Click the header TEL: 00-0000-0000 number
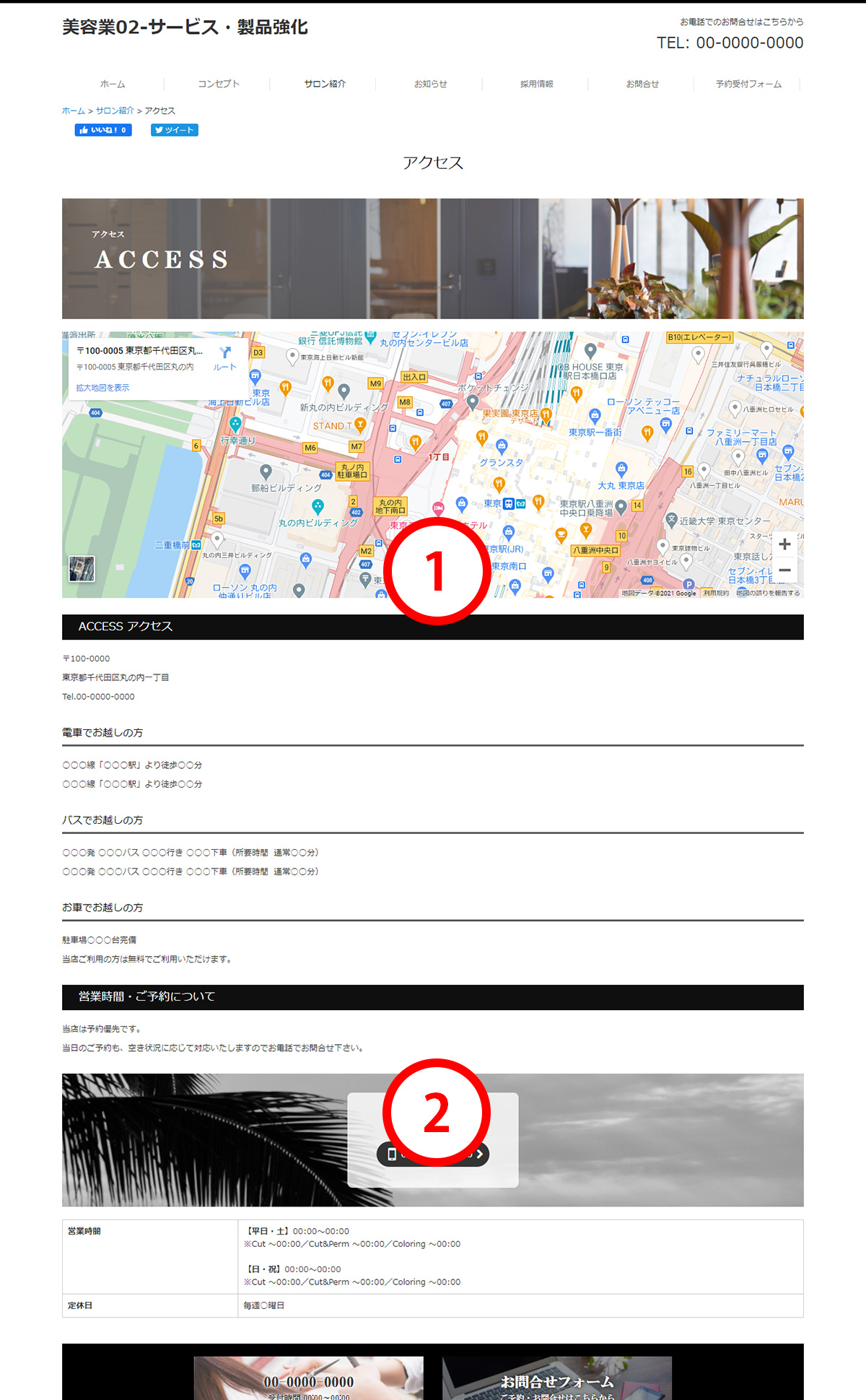Viewport: 866px width, 1400px height. pyautogui.click(x=730, y=43)
